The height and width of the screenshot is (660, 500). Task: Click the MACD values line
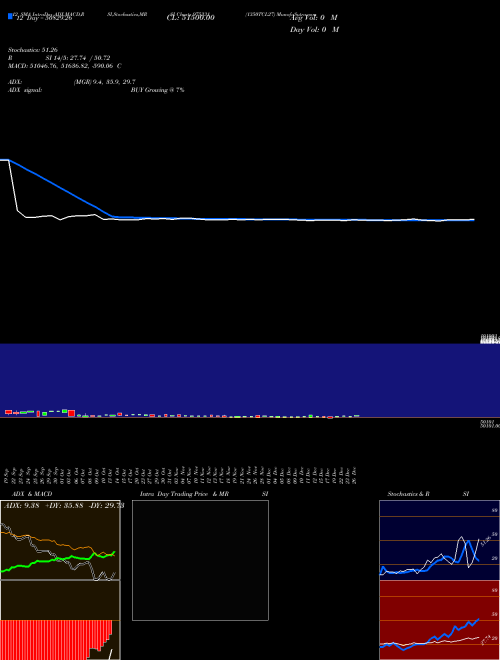(x=65, y=66)
